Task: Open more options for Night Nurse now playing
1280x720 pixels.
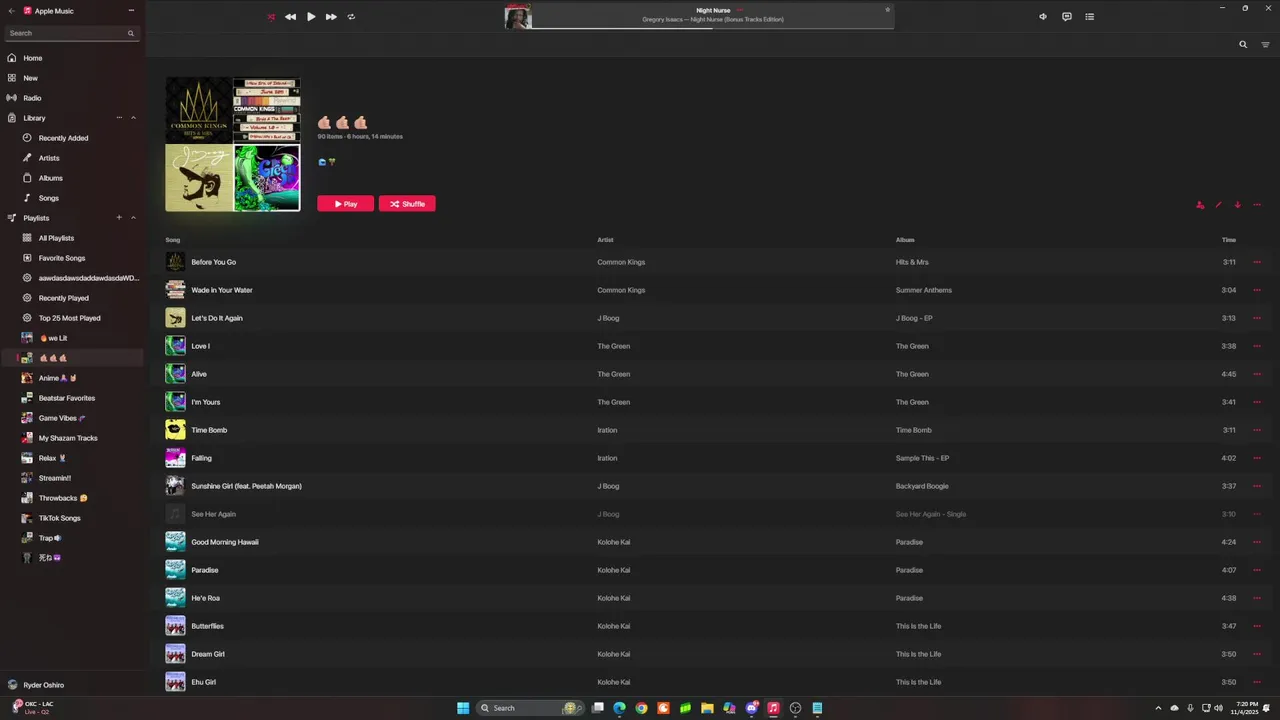Action: pyautogui.click(x=741, y=10)
